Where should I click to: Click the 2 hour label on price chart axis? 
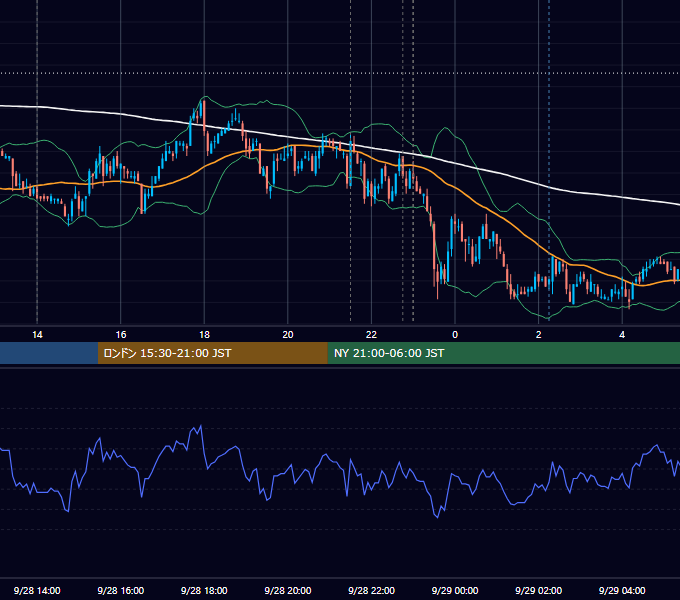(539, 335)
